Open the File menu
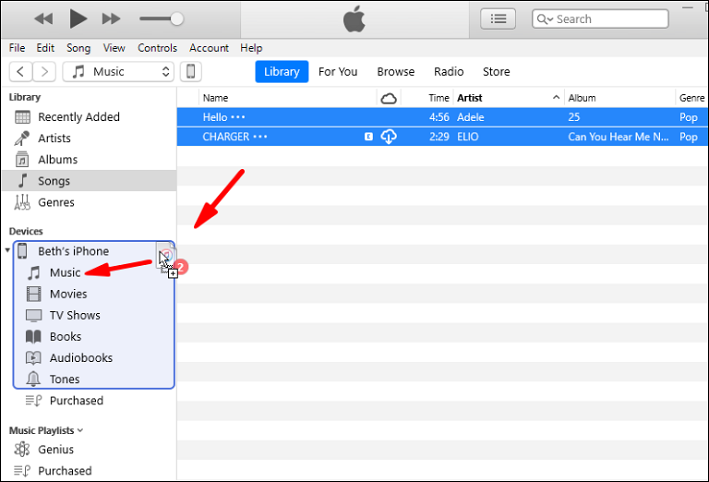 pyautogui.click(x=17, y=48)
